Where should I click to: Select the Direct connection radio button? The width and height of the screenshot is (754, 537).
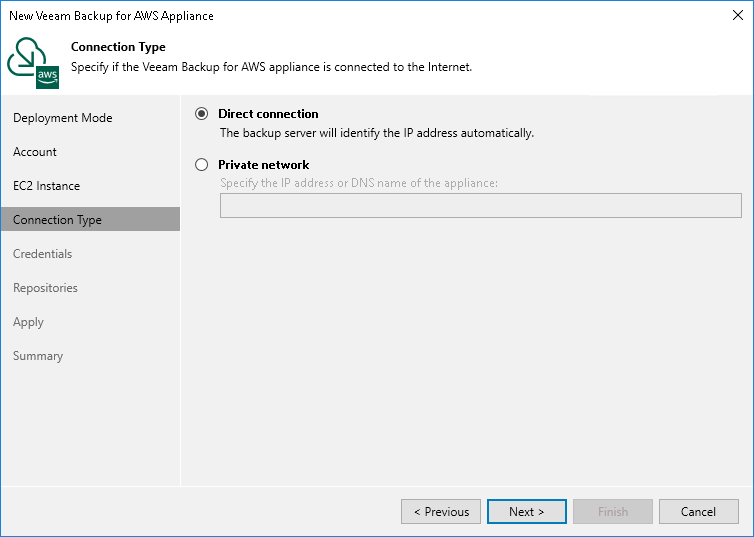(x=202, y=114)
